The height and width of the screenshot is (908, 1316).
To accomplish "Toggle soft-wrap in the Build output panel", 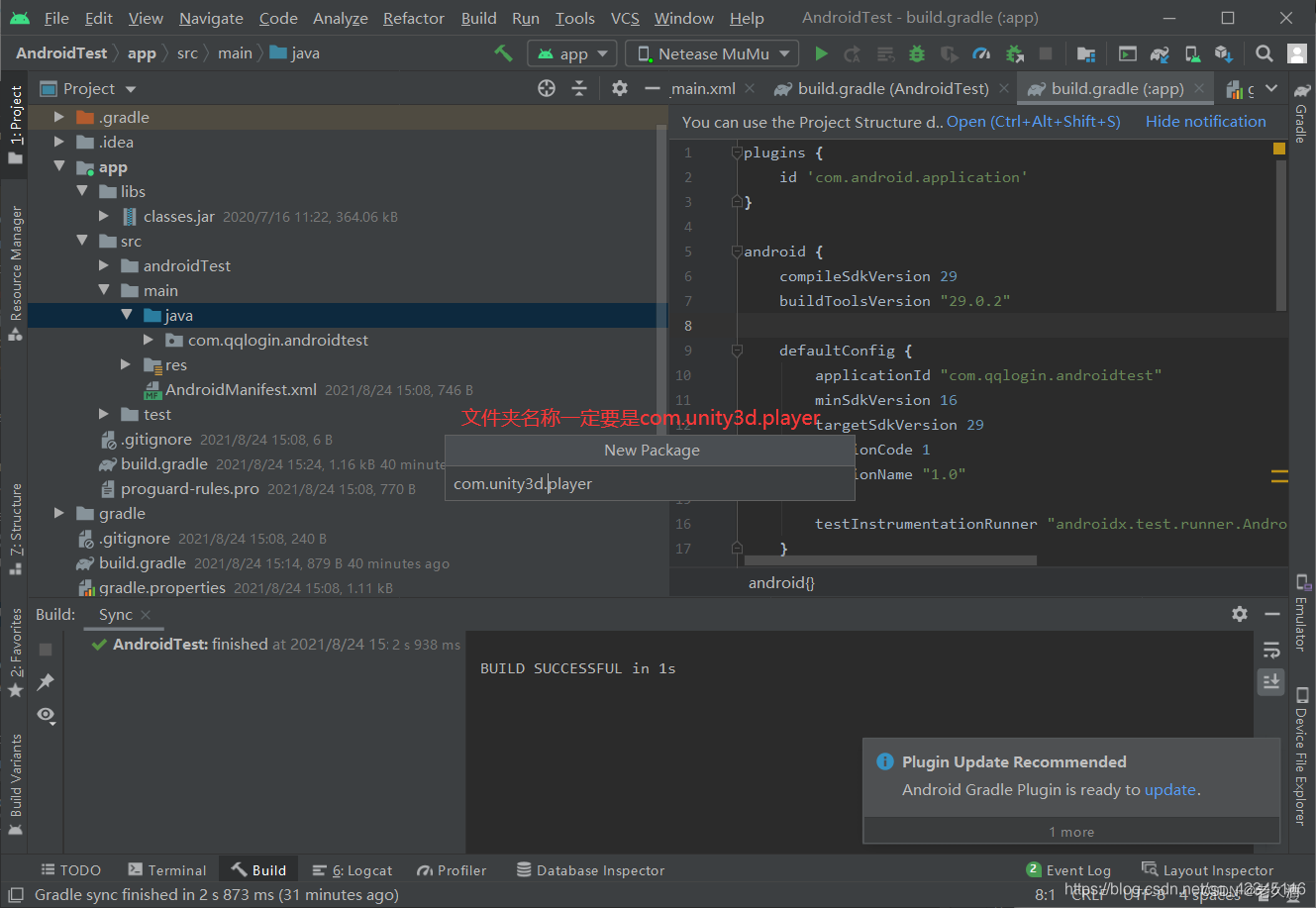I will coord(1270,649).
